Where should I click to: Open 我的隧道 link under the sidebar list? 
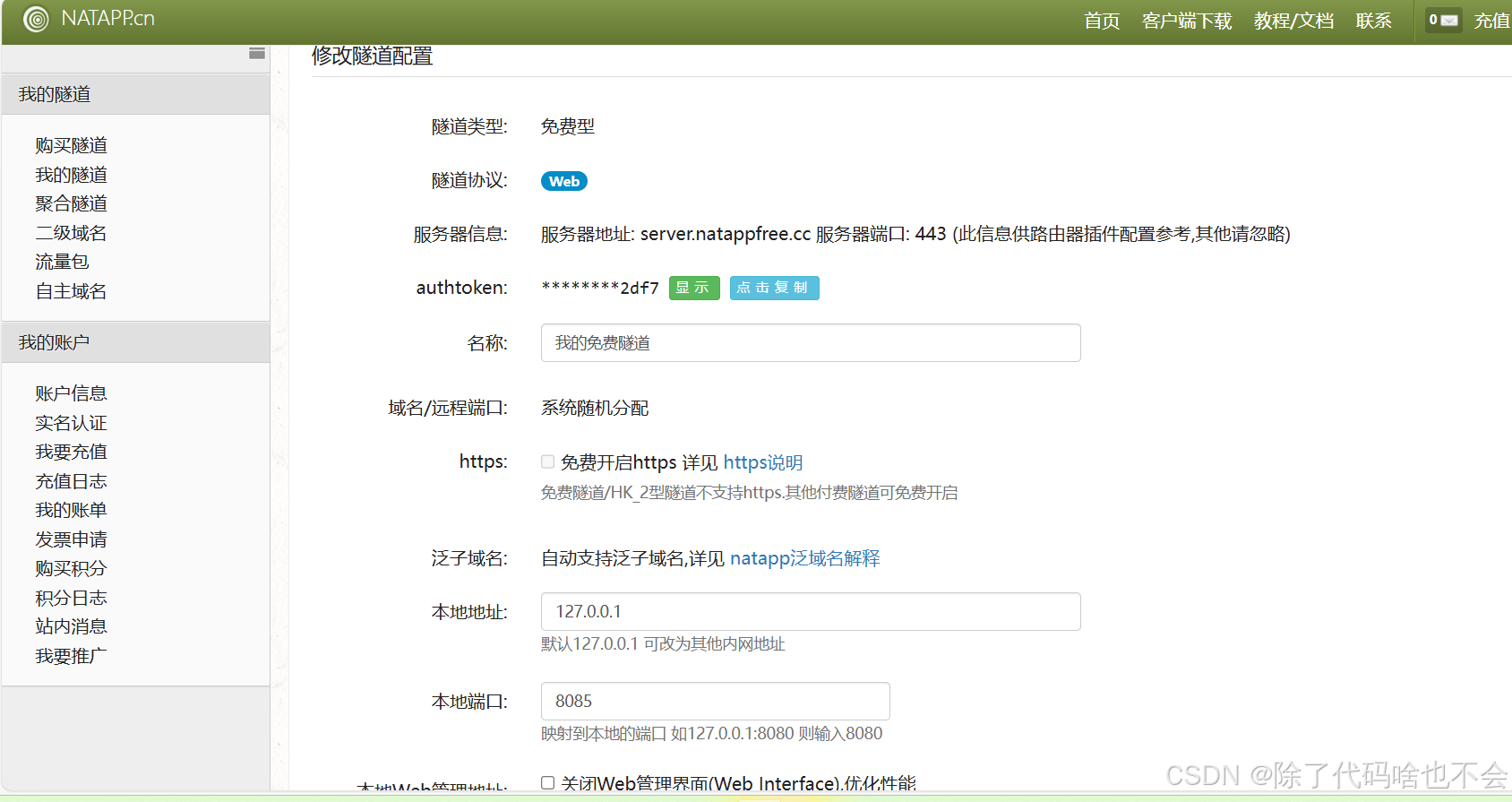(x=72, y=175)
